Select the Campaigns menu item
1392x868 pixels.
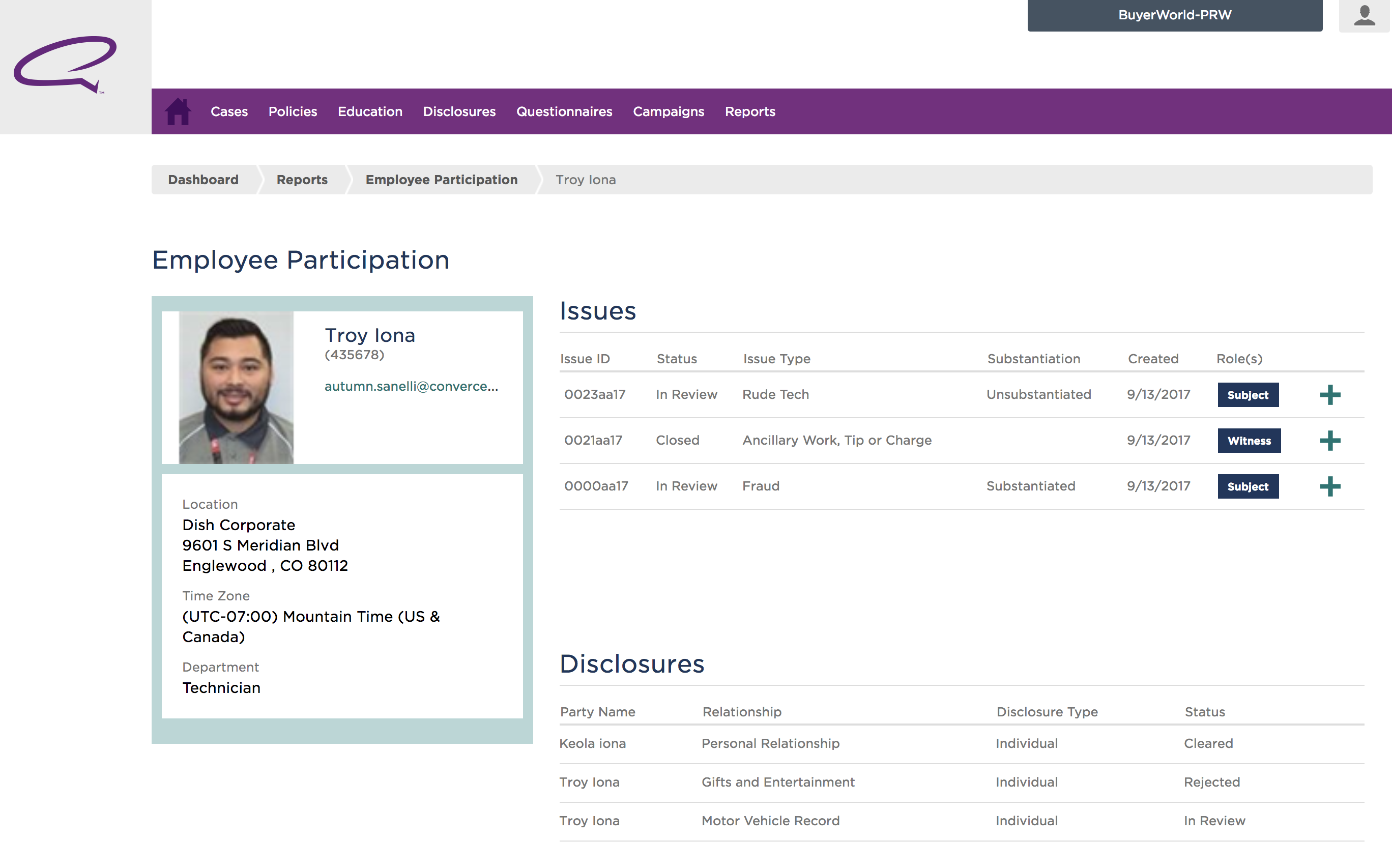click(668, 111)
